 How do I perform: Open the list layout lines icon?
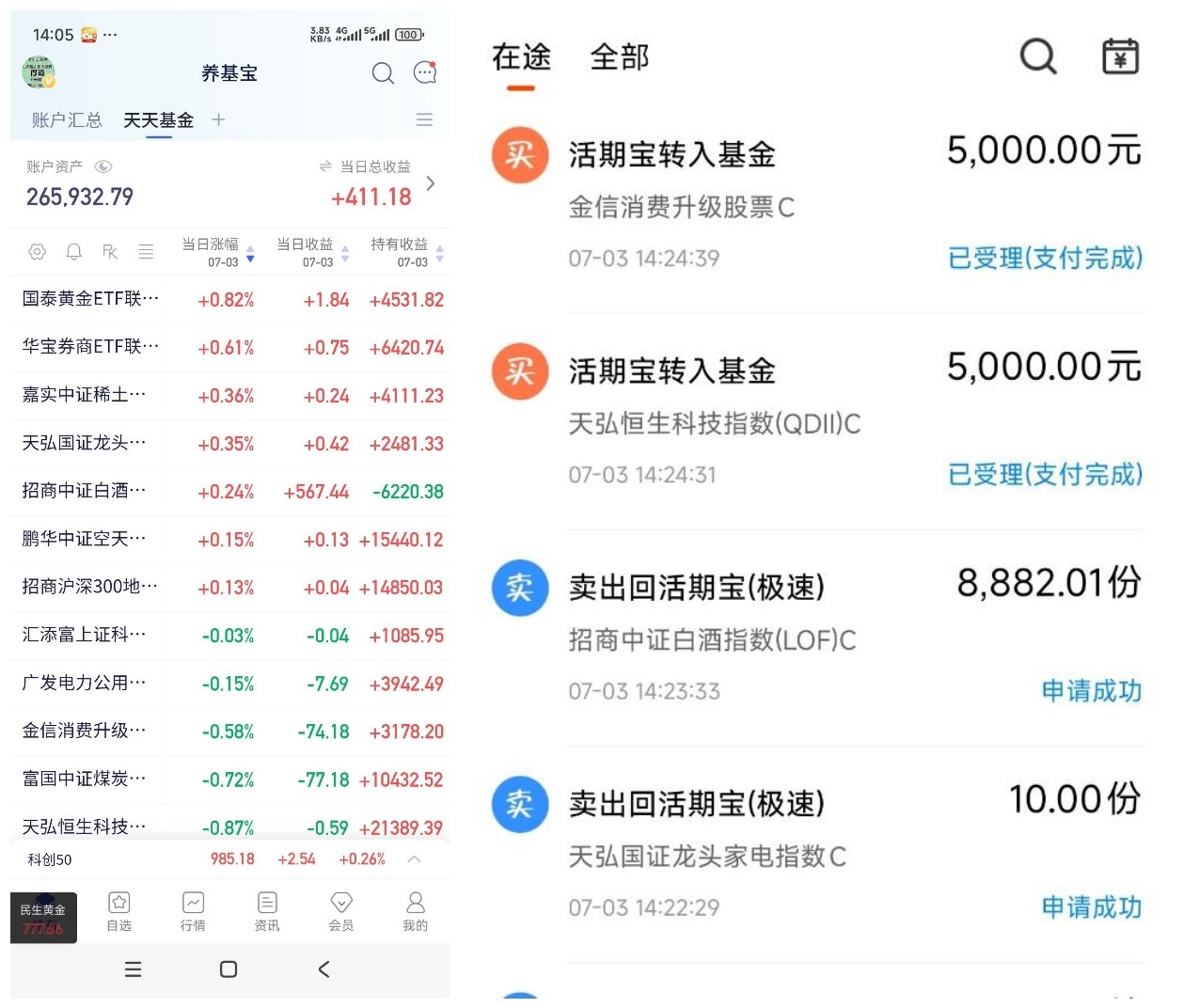click(146, 251)
